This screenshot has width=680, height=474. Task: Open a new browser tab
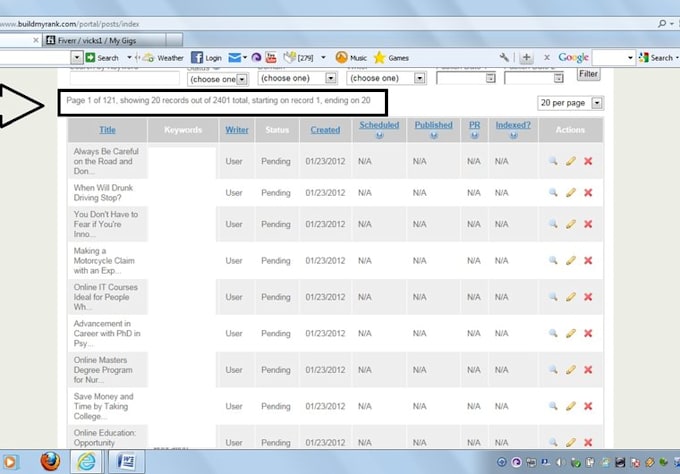tap(174, 40)
